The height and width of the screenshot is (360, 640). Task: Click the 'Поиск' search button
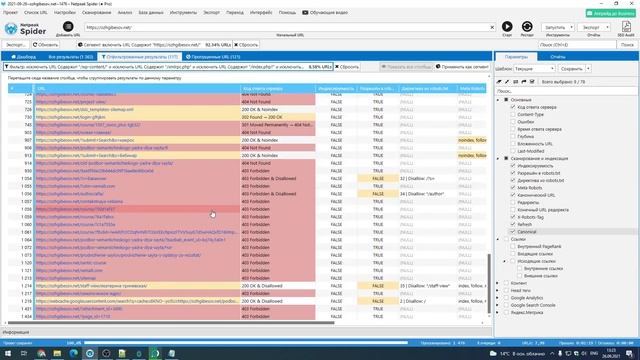(x=627, y=45)
